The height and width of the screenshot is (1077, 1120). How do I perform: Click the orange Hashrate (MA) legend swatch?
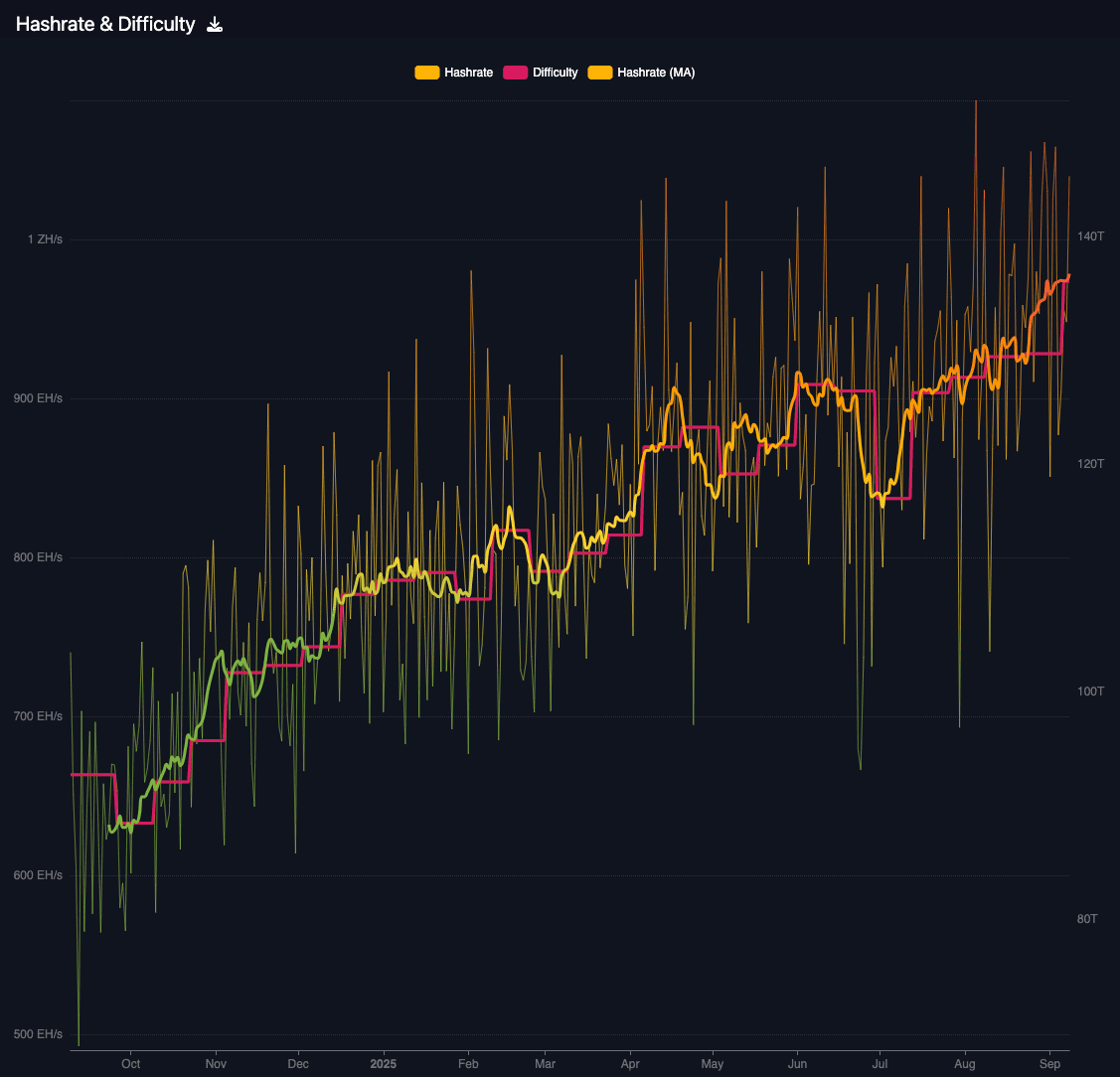(x=600, y=73)
